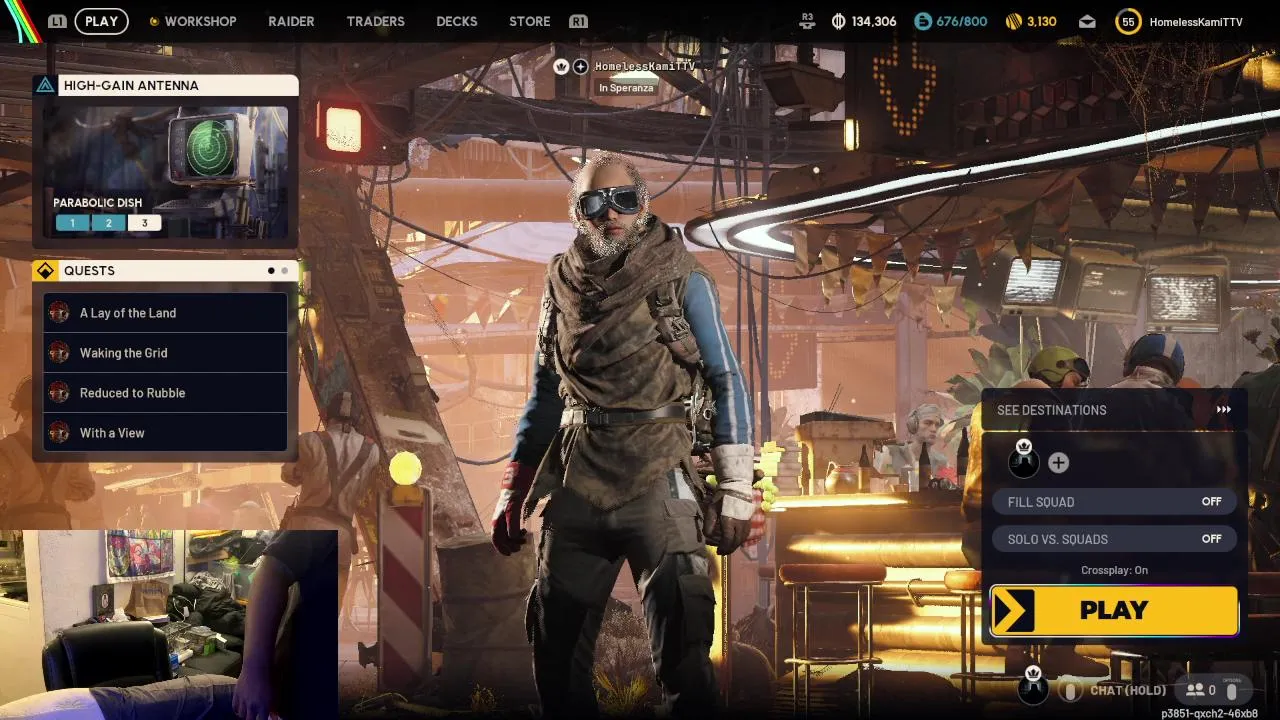Open HomelessKamiTTV profile name in top bar

pos(1196,22)
